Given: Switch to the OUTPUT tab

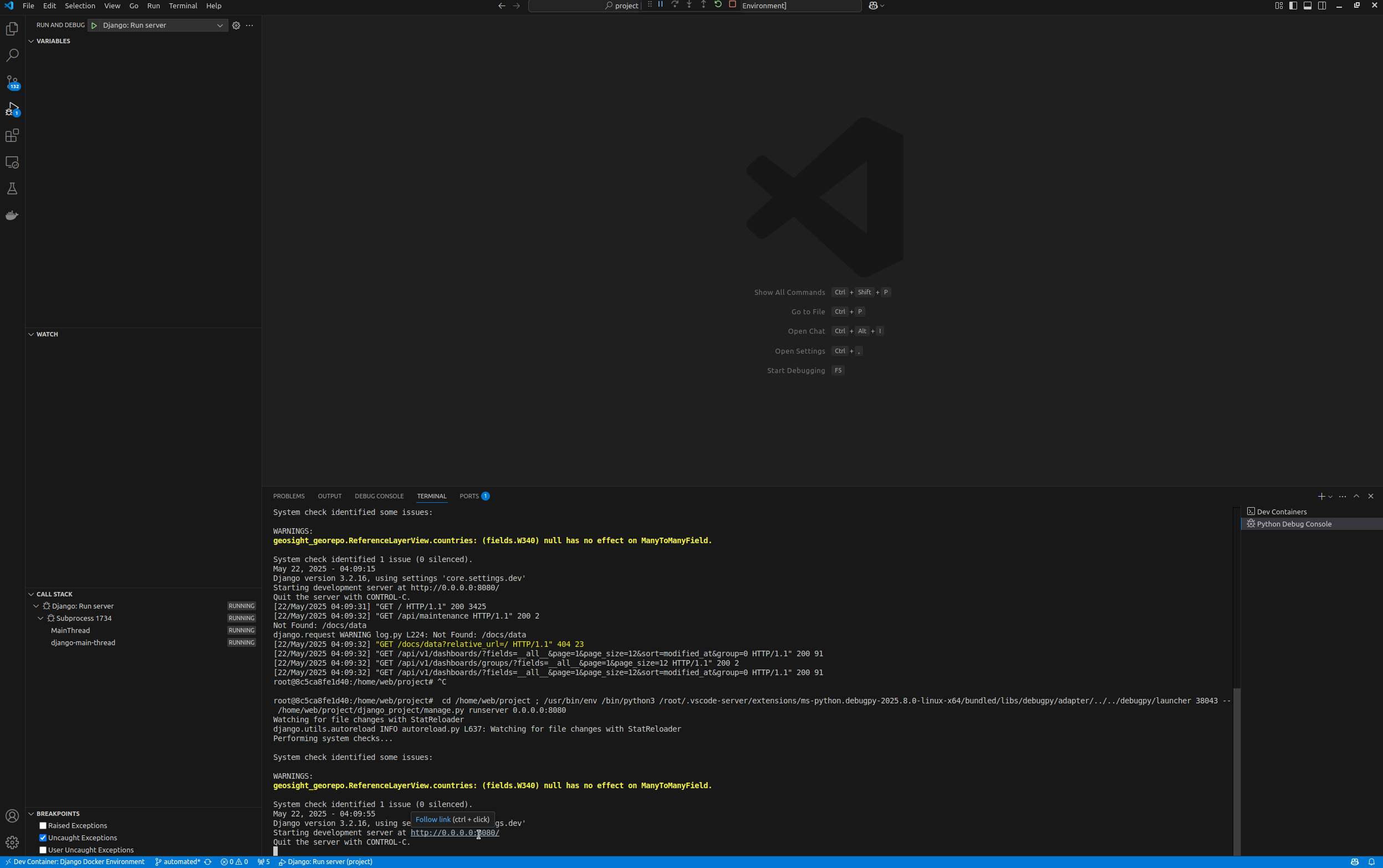Looking at the screenshot, I should pyautogui.click(x=329, y=496).
